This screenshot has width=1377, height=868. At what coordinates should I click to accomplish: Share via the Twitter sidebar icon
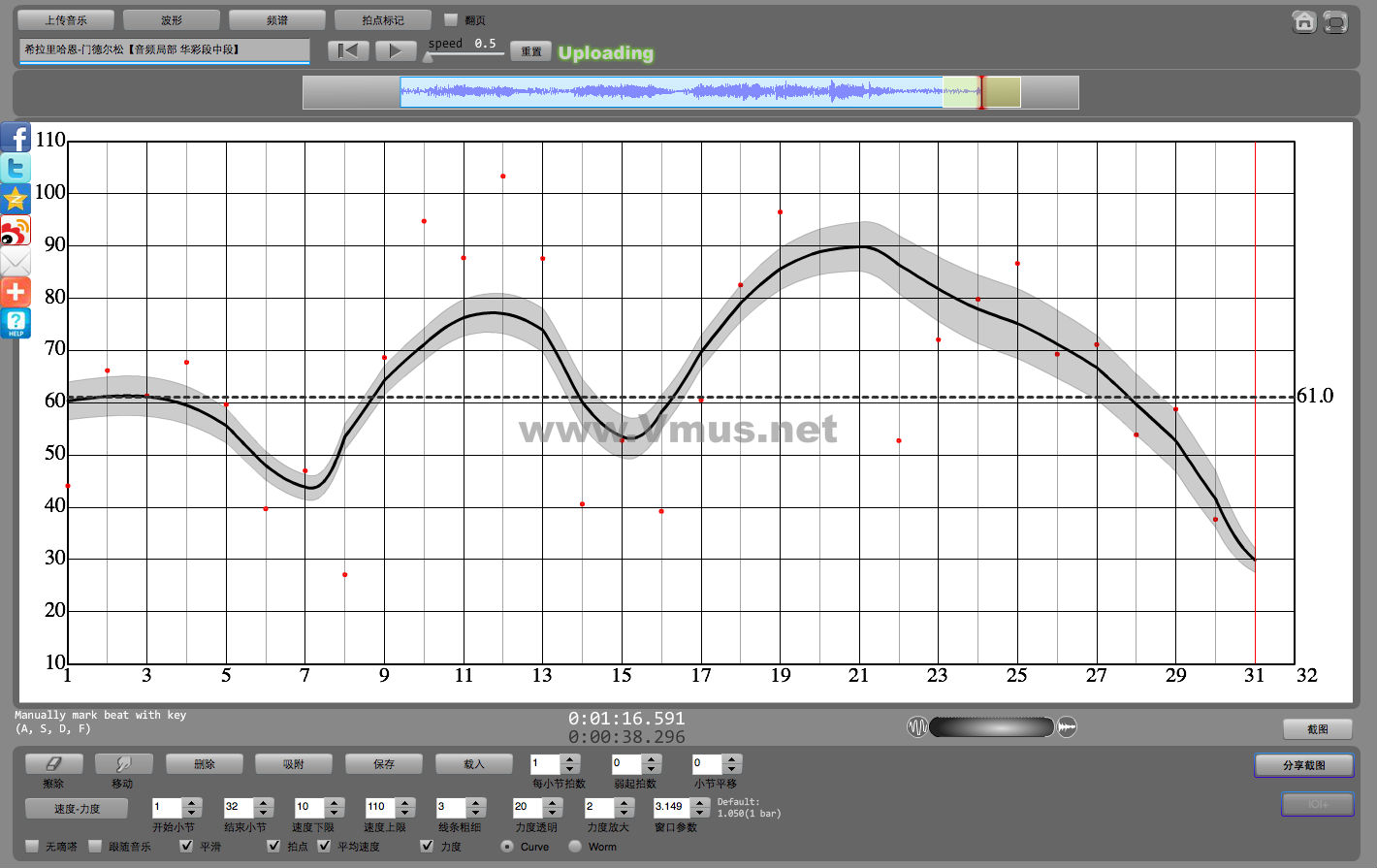tap(16, 169)
